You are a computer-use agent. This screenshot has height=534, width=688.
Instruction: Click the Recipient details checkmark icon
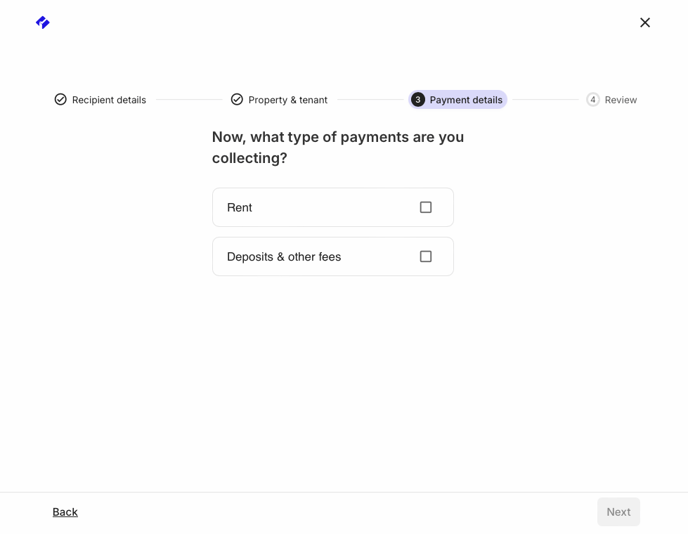(x=61, y=100)
